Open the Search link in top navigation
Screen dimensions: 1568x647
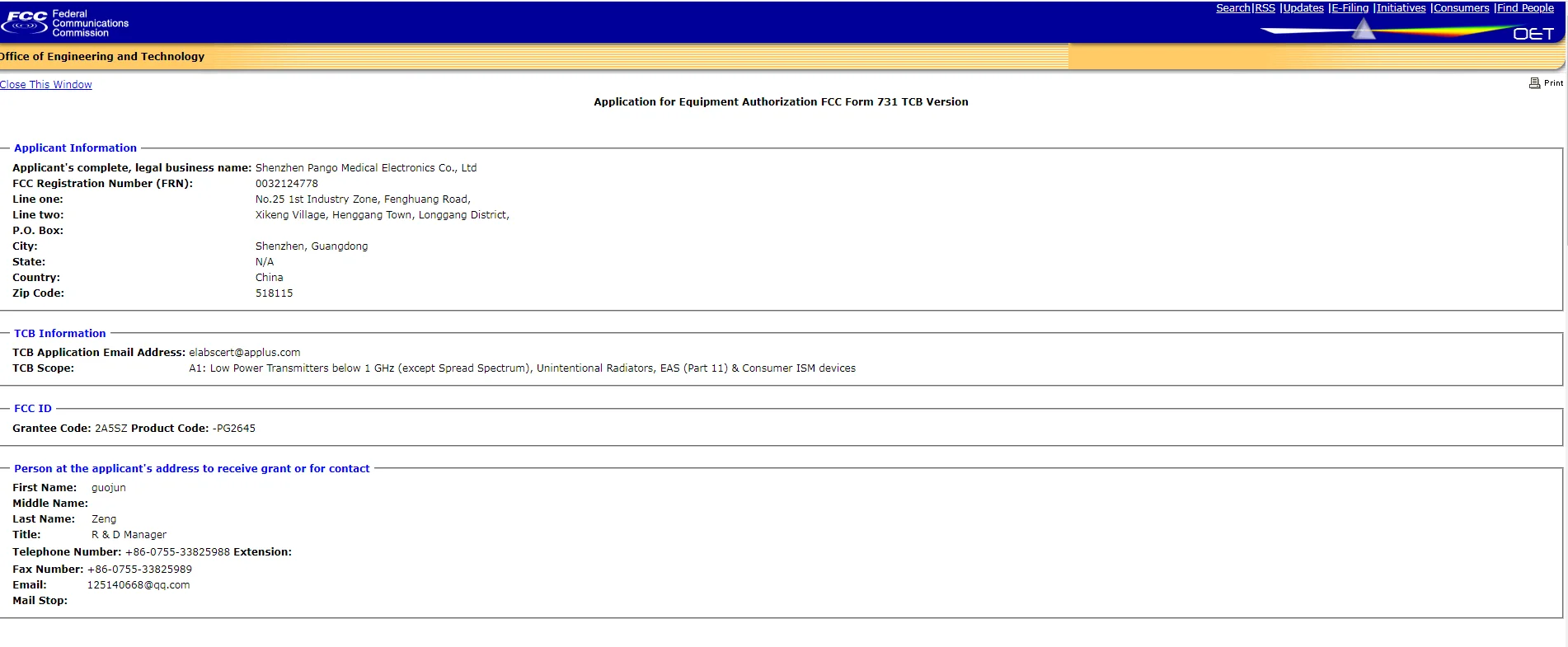pyautogui.click(x=1232, y=8)
